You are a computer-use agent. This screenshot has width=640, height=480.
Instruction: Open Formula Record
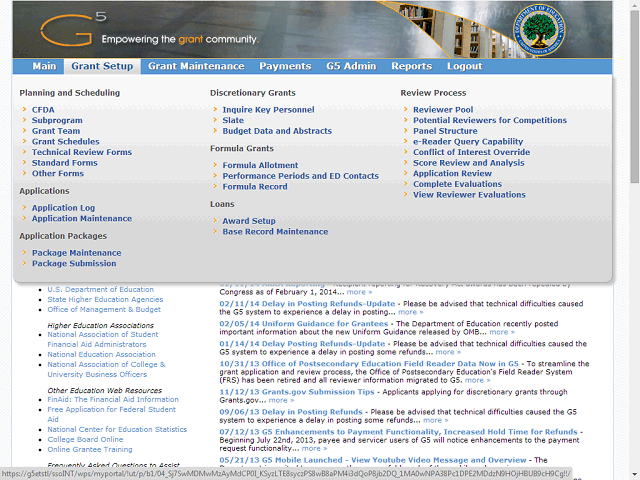click(255, 187)
